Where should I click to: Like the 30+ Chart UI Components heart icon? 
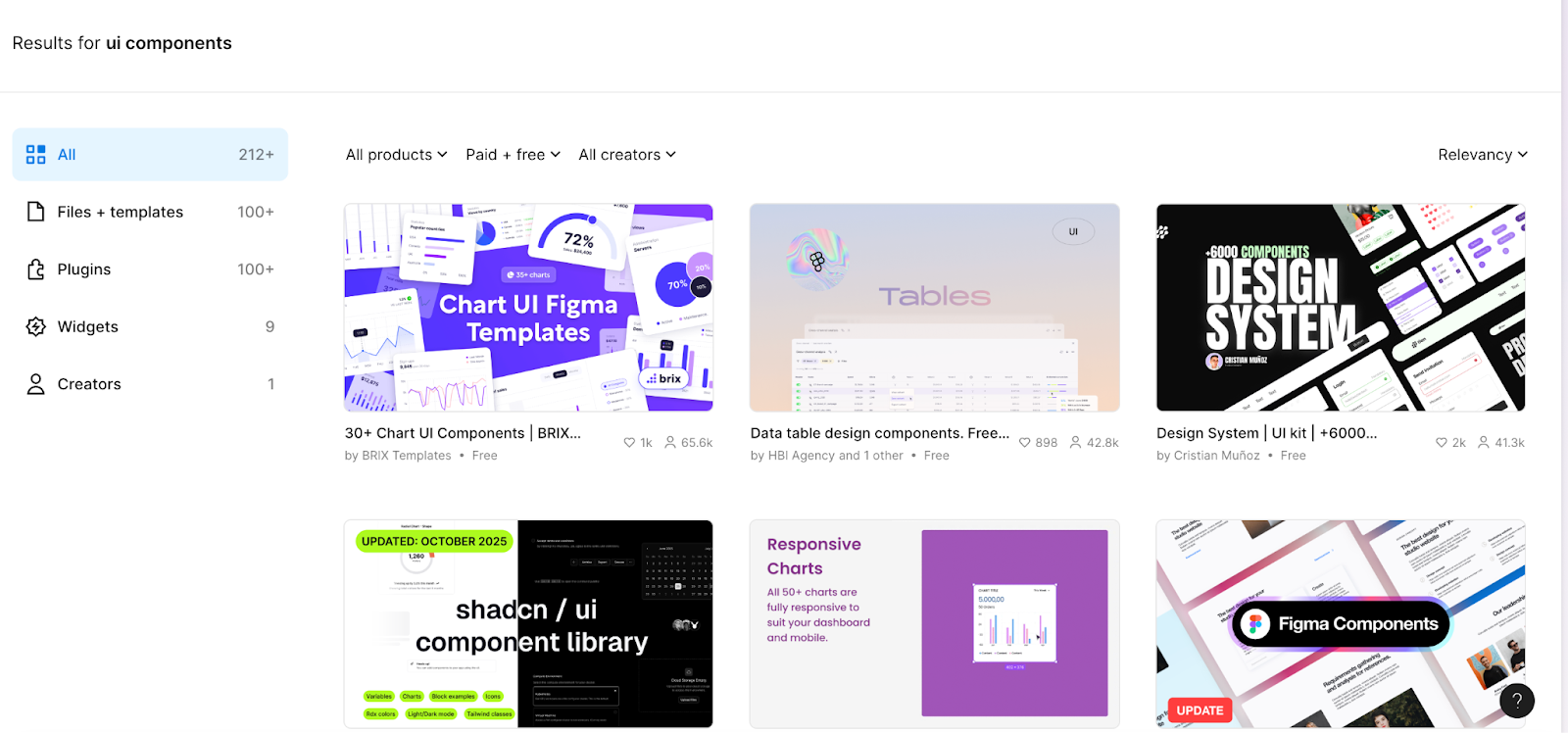coord(629,443)
